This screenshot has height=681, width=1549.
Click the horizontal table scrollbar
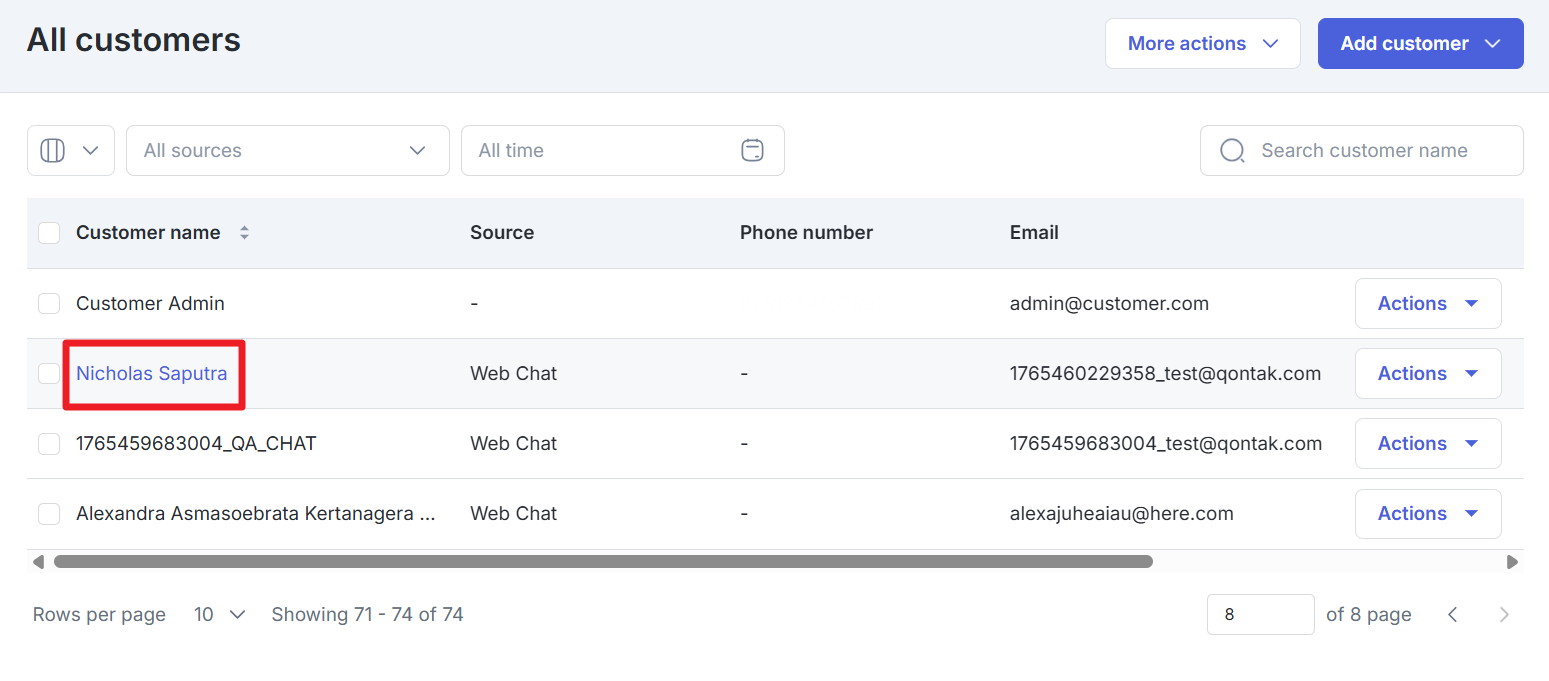click(603, 562)
